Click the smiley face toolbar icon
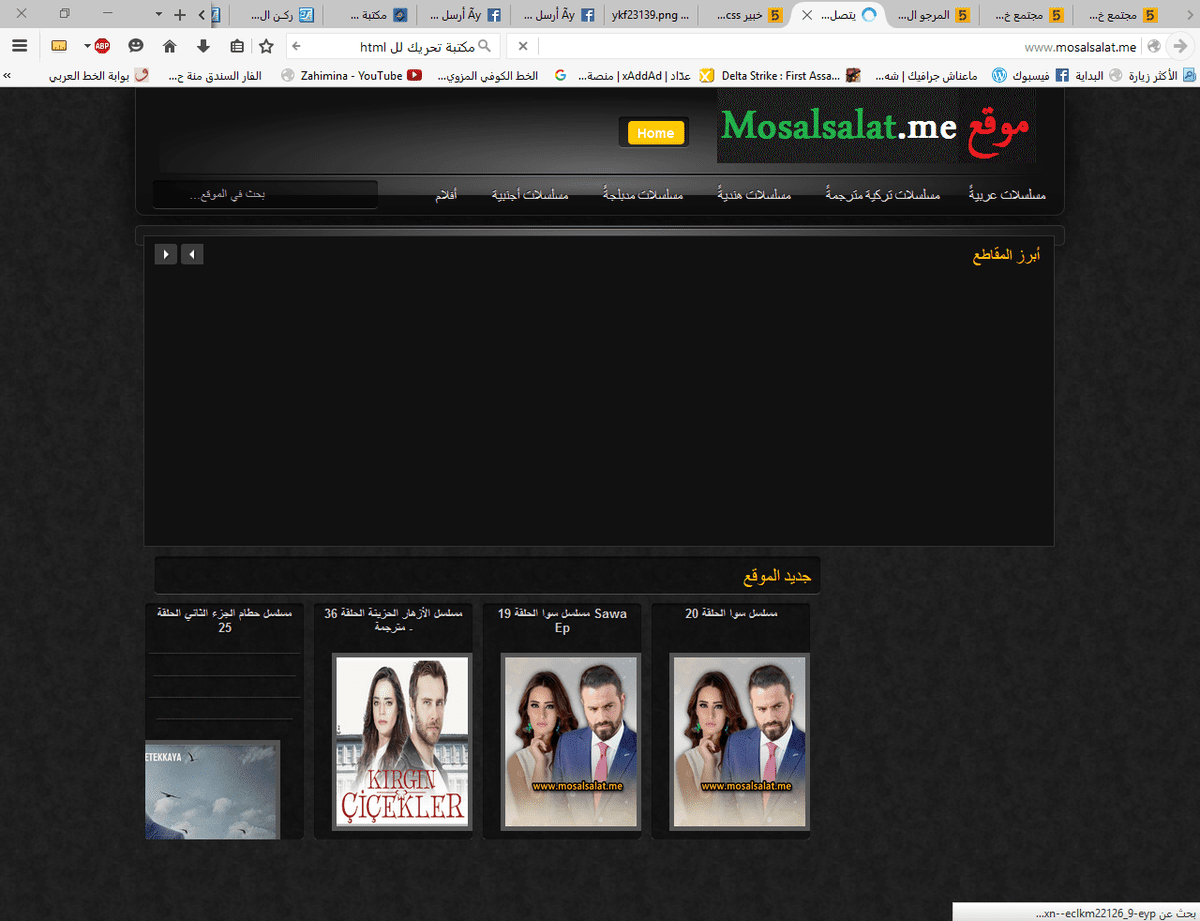1200x921 pixels. [x=136, y=46]
